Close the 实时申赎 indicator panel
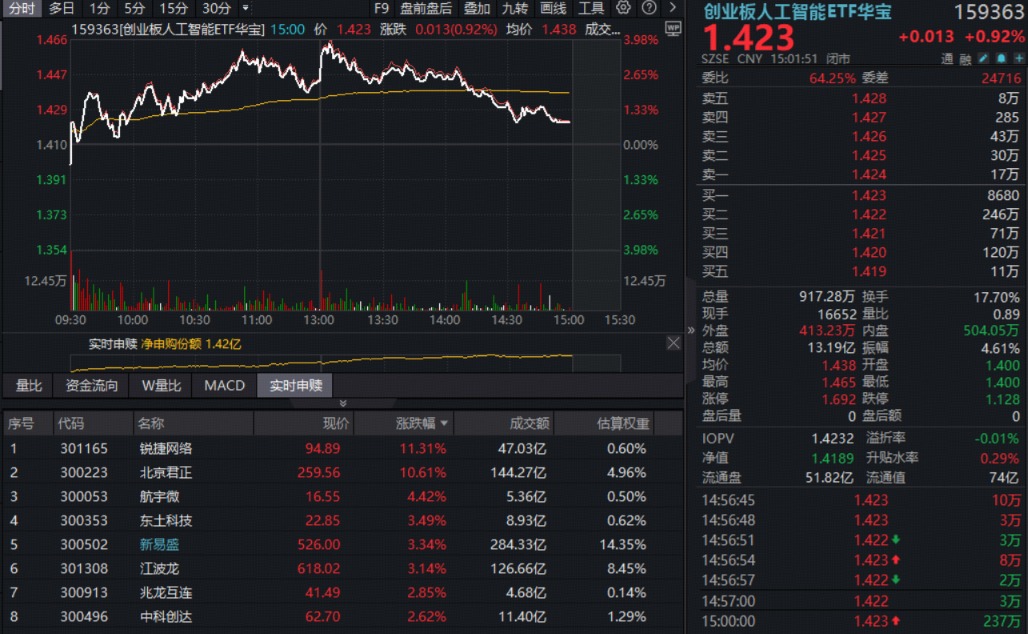Viewport: 1028px width, 634px height. click(673, 343)
